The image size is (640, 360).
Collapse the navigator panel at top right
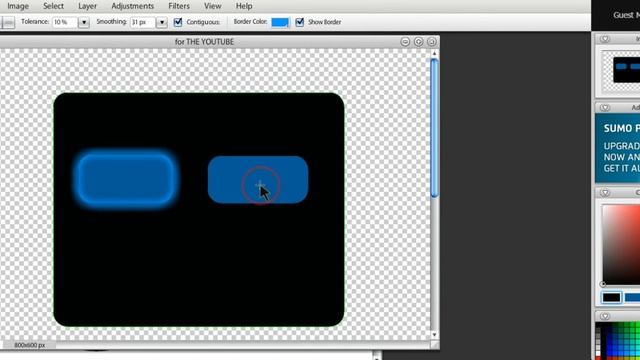605,39
